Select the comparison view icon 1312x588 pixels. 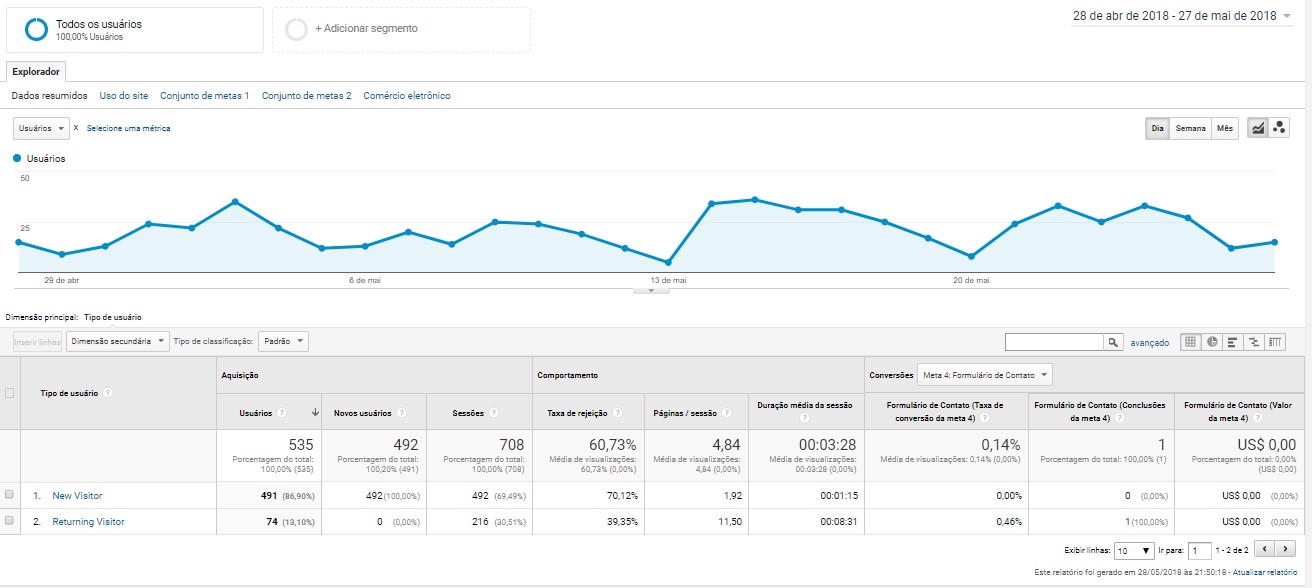click(1254, 342)
